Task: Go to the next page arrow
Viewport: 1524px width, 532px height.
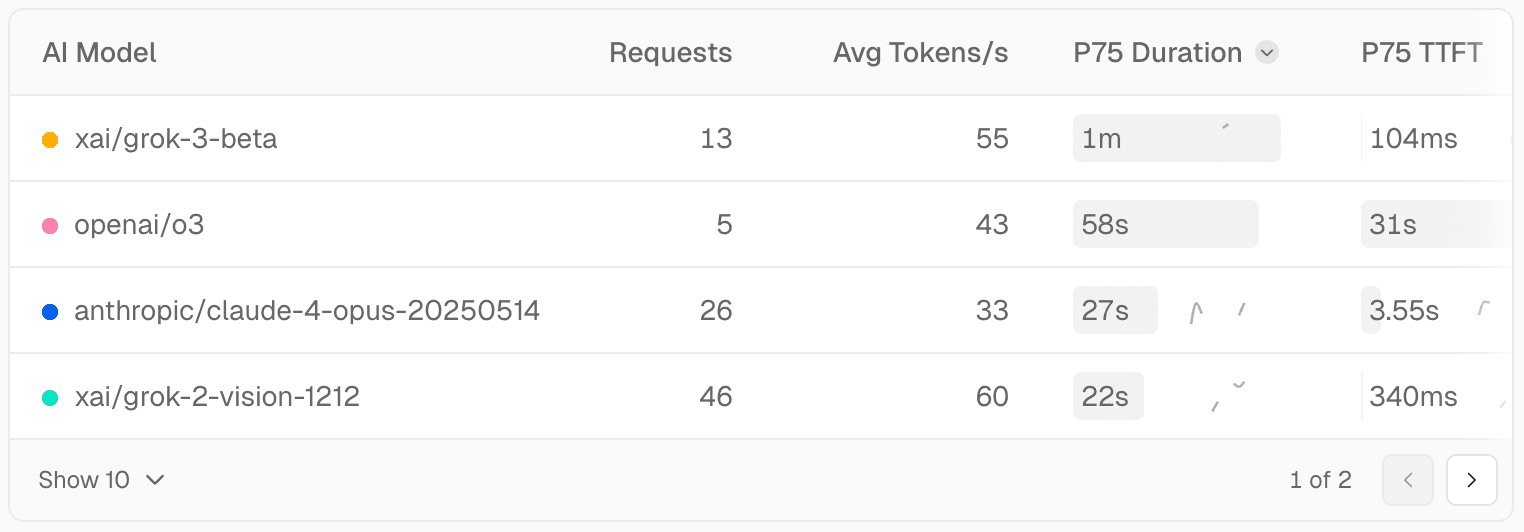Action: click(1471, 480)
